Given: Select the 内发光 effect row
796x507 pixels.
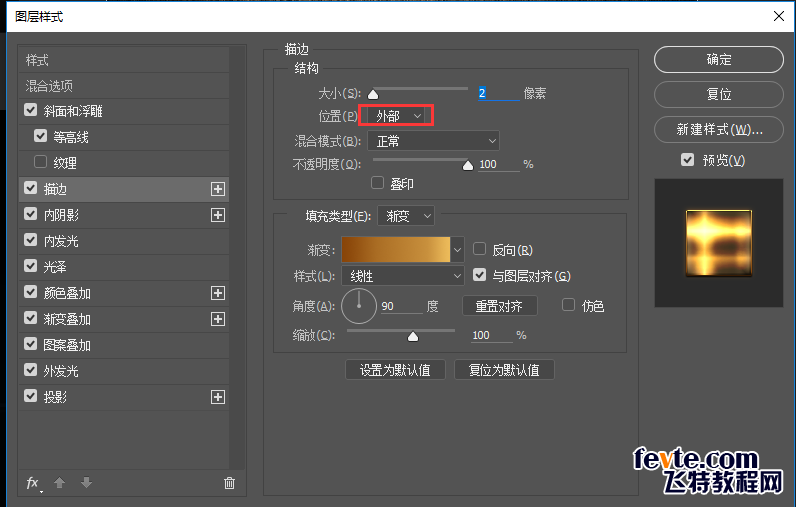Looking at the screenshot, I should pos(124,241).
